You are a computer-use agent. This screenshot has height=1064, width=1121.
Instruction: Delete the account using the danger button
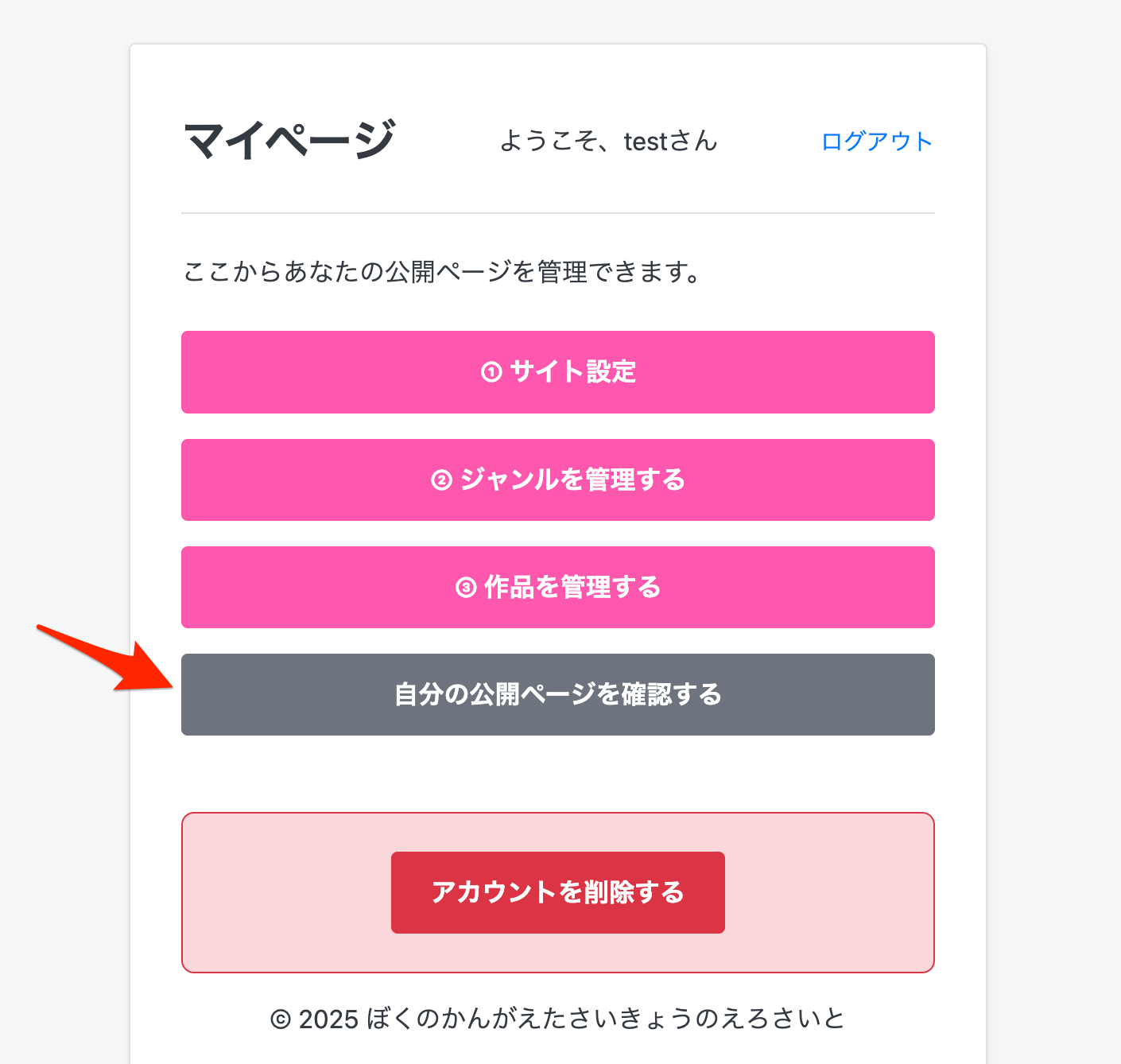(x=557, y=891)
